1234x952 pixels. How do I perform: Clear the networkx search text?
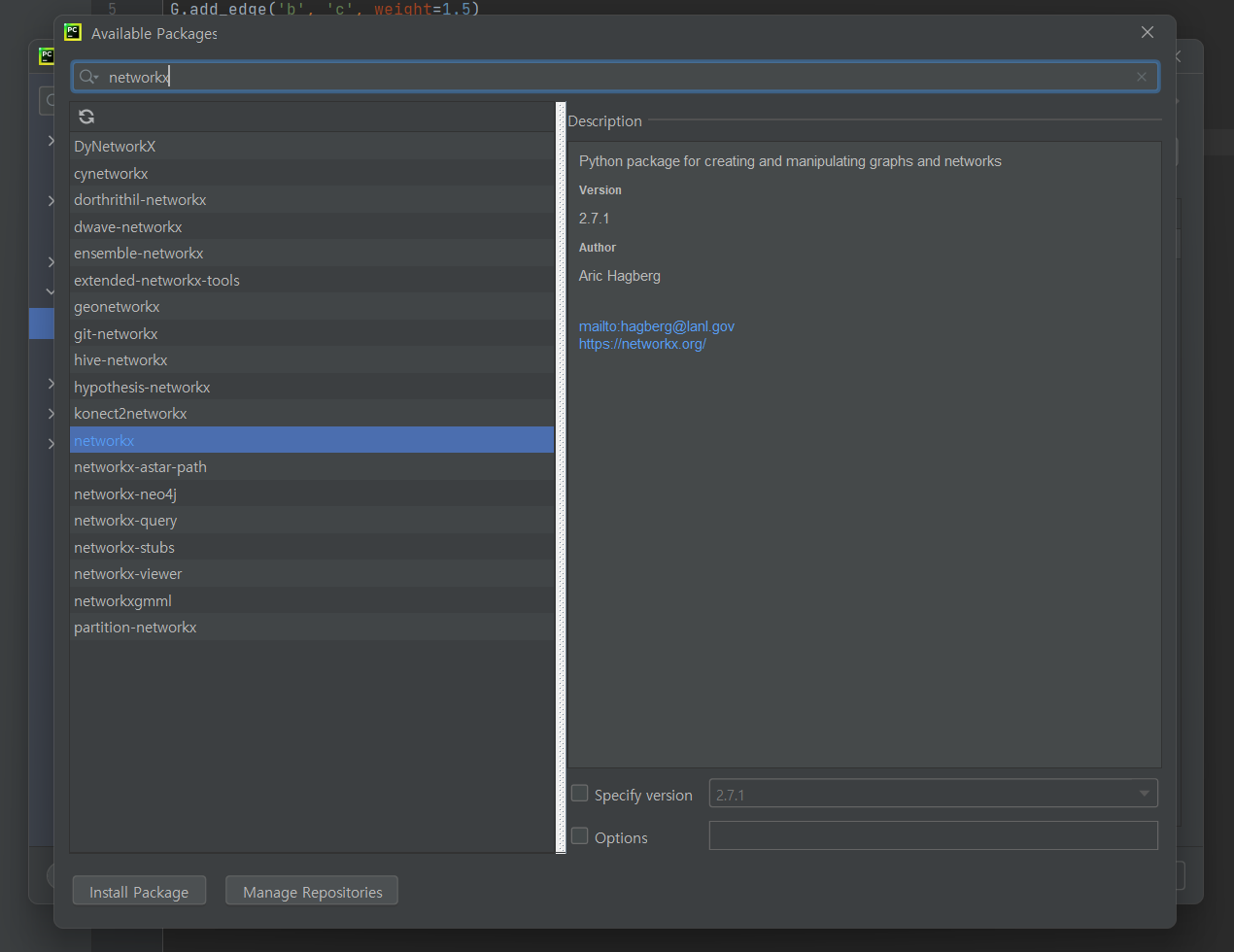[1142, 77]
